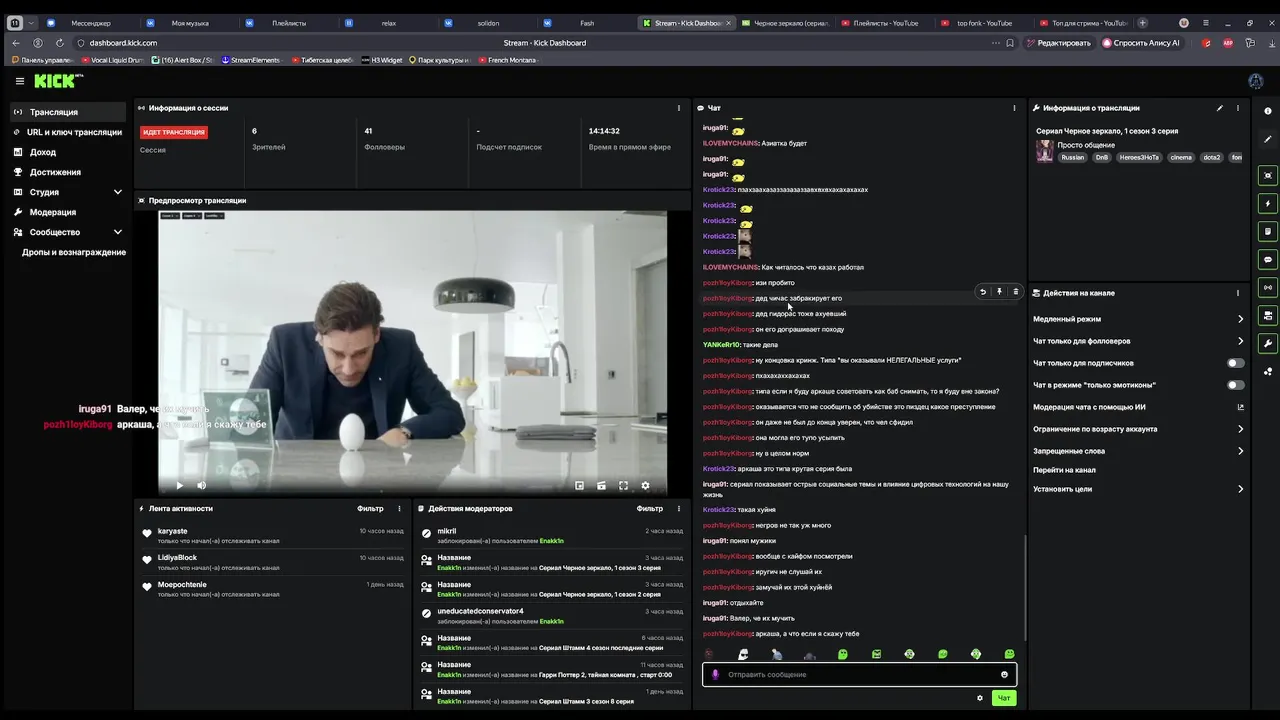Toggle only-emotes chat mode switch

[1236, 385]
